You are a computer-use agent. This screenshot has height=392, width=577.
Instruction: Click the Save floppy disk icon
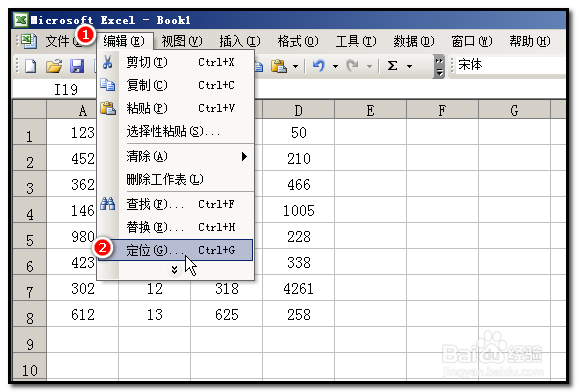tap(77, 66)
